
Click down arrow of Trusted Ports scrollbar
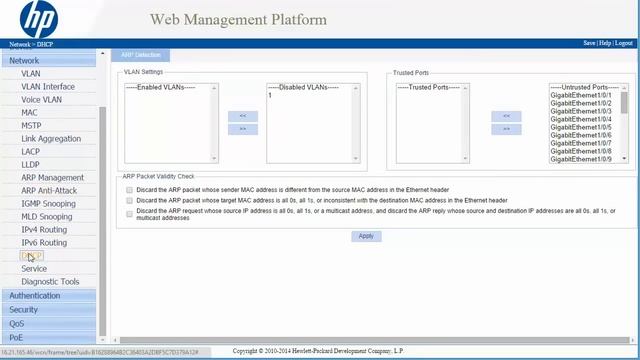tap(465, 158)
